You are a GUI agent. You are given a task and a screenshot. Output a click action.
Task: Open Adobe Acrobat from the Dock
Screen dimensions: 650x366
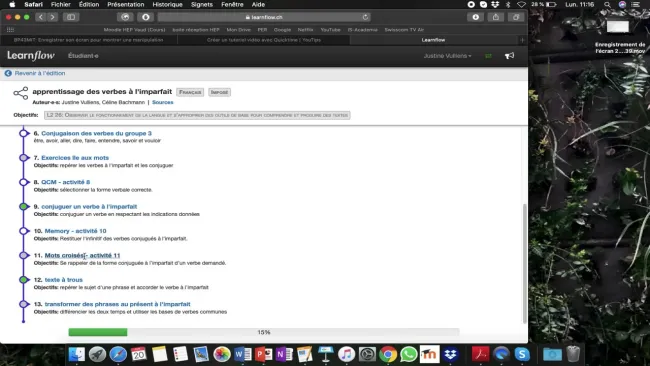[481, 354]
